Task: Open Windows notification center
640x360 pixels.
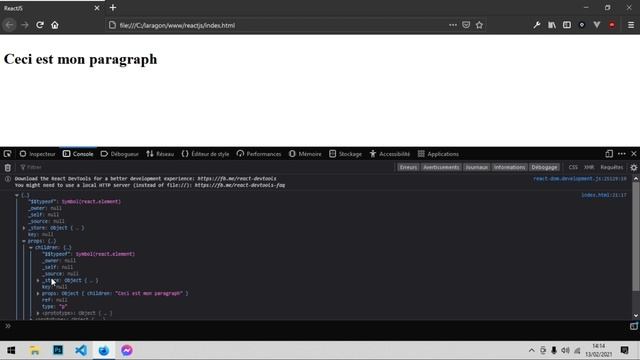Action: click(x=624, y=350)
